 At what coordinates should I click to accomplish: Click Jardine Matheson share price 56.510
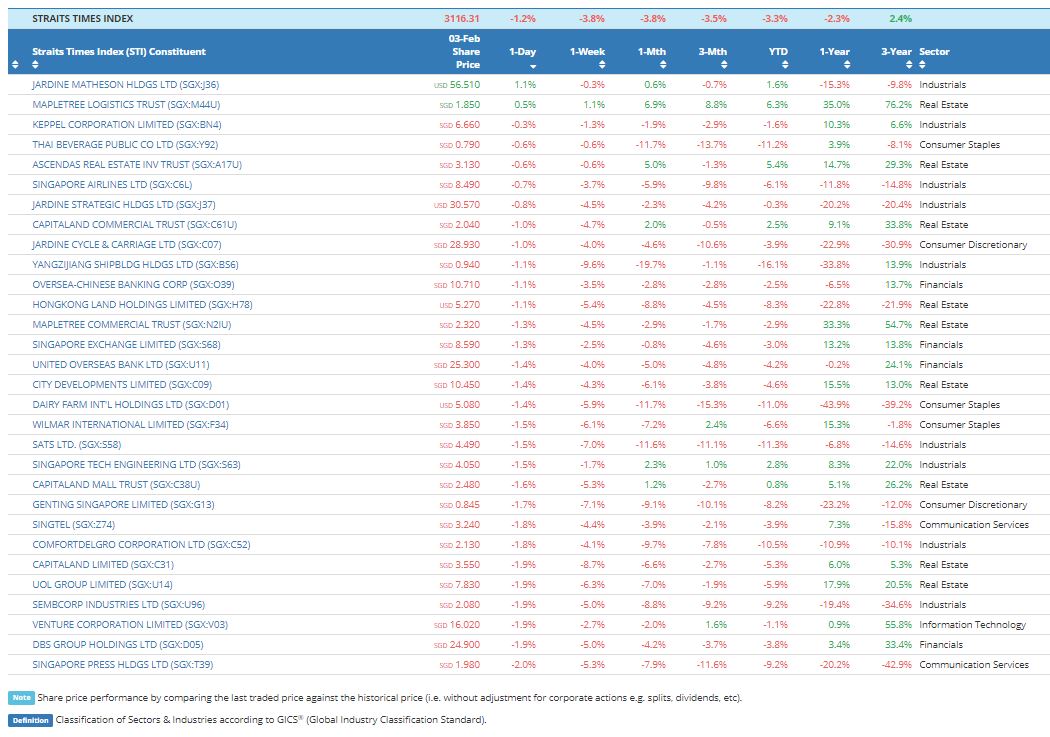pyautogui.click(x=465, y=84)
